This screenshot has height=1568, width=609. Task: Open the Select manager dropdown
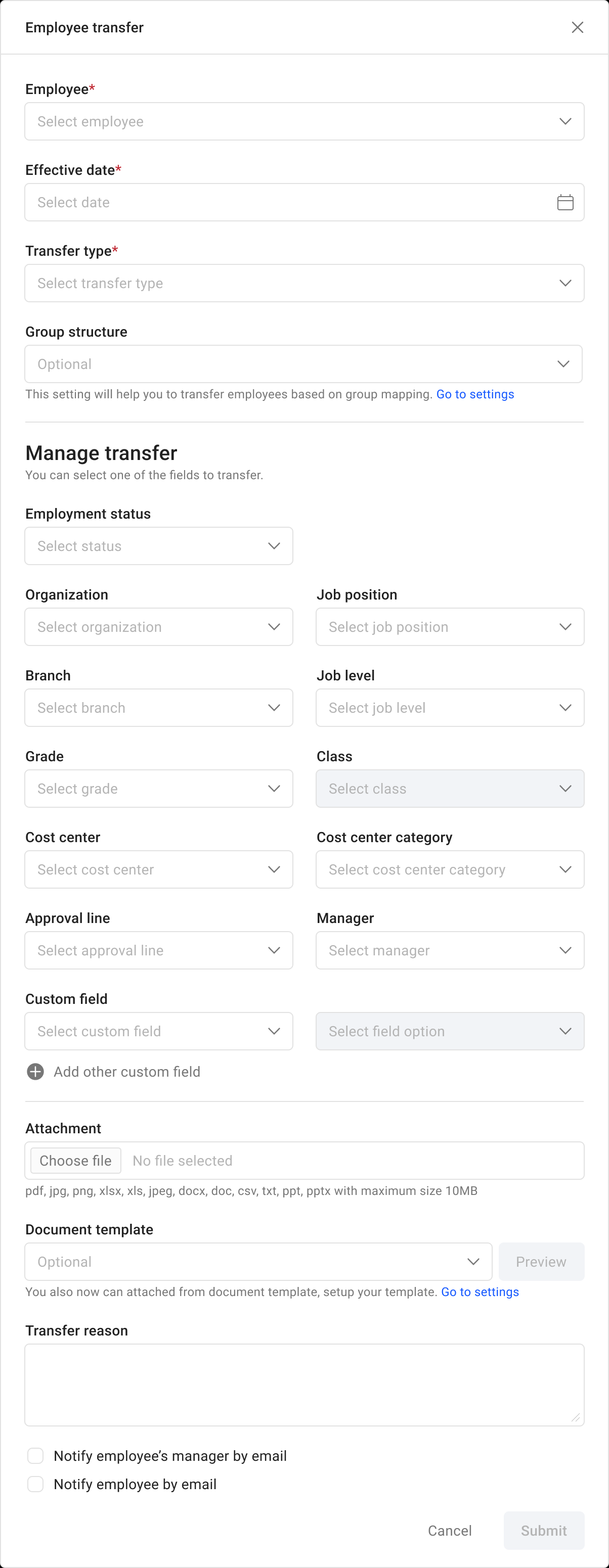pyautogui.click(x=450, y=950)
